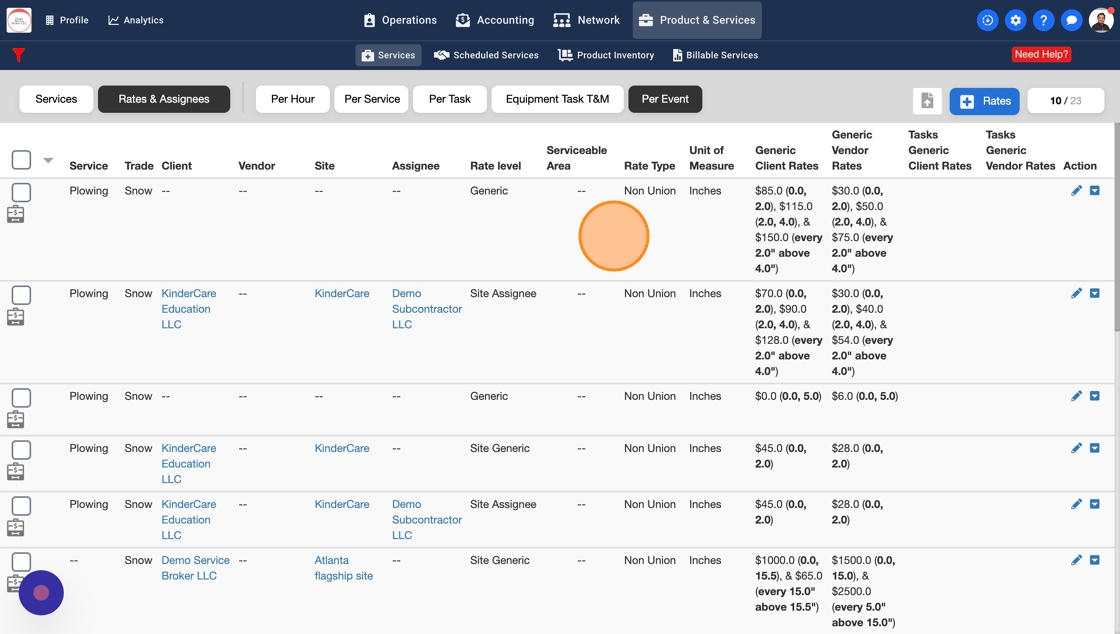Click the export file icon beside Rates
Viewport: 1120px width, 634px height.
pyautogui.click(x=927, y=101)
